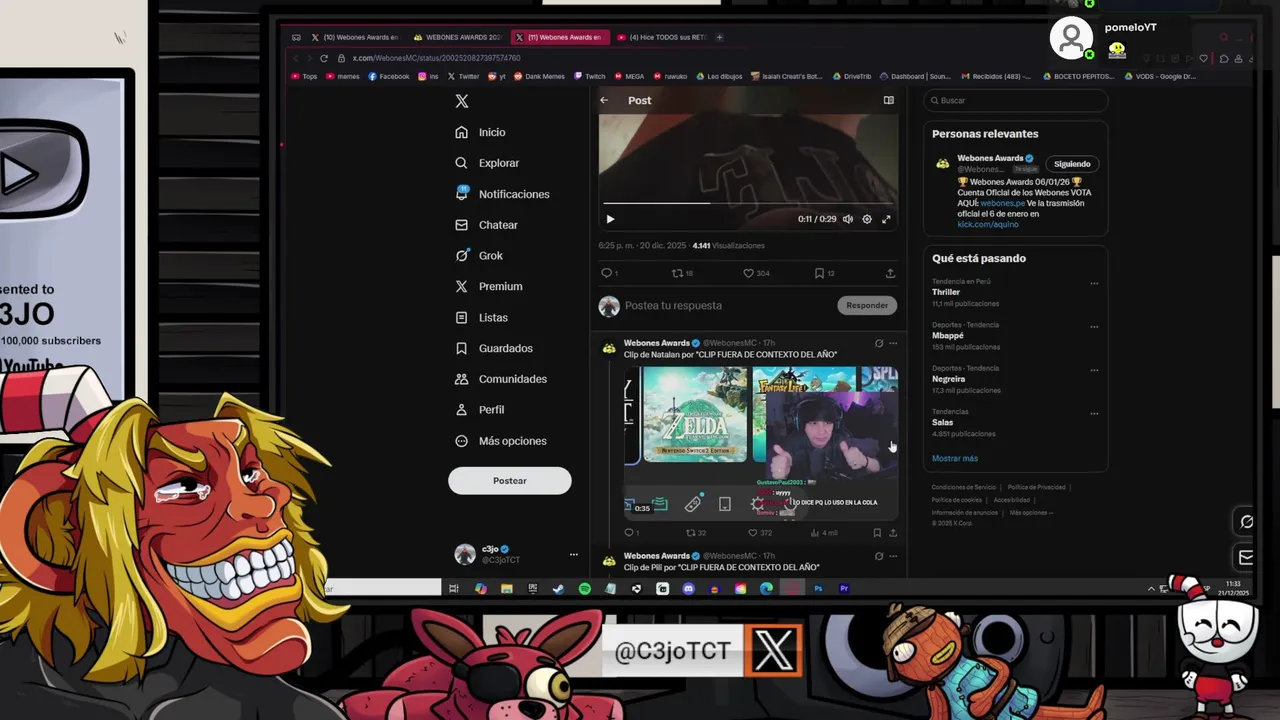This screenshot has height=720, width=1280.
Task: View Natalan clip 4 mil analytics
Action: [823, 533]
